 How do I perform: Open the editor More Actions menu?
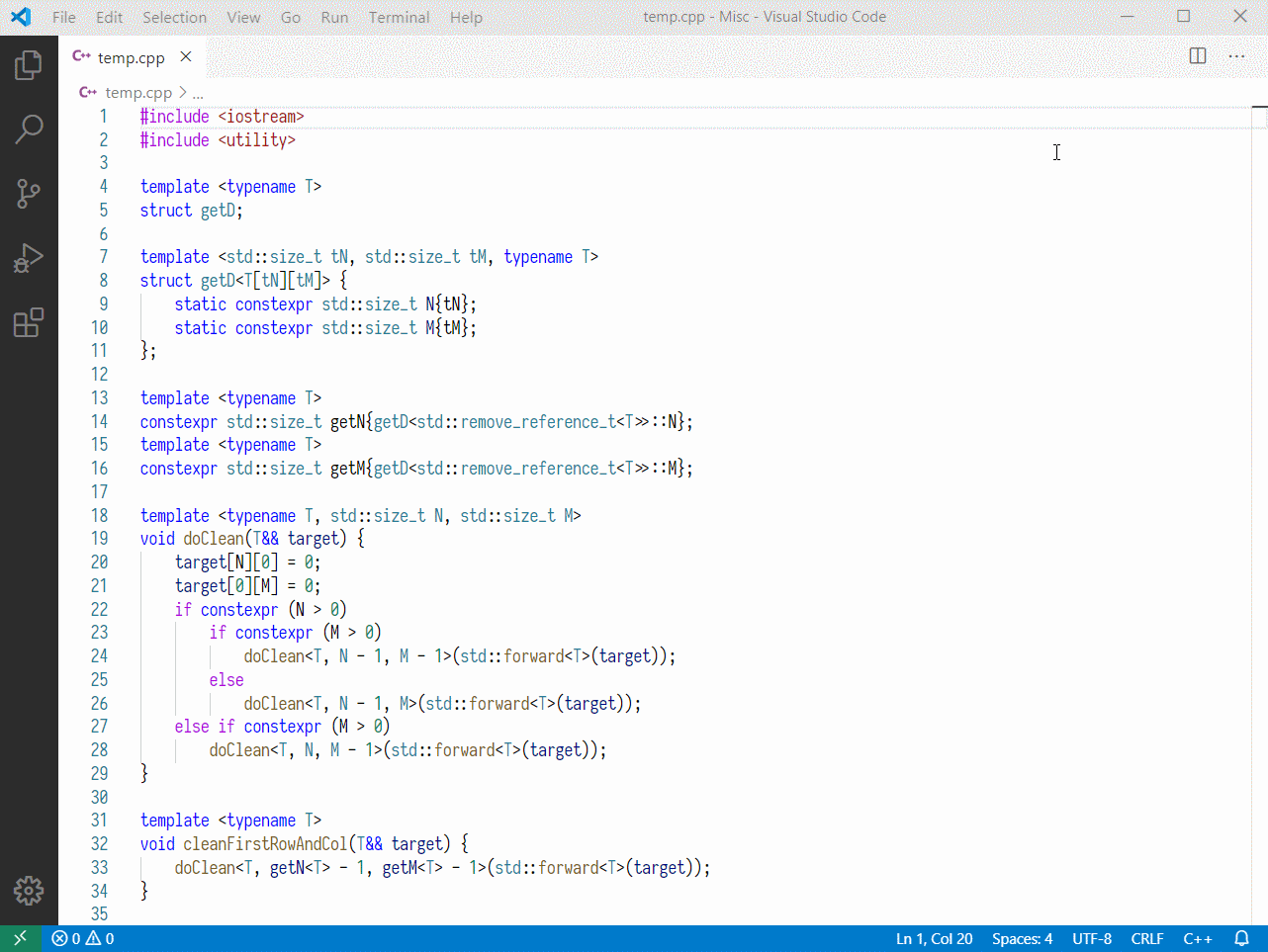(1236, 56)
